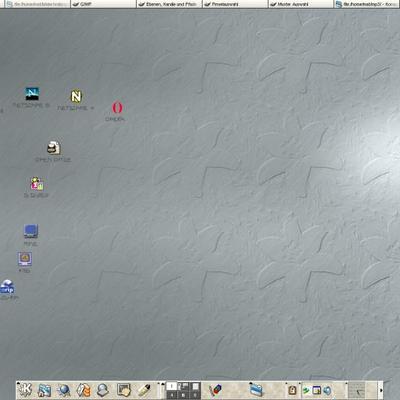Launch Open Office from the desktop

[53, 148]
